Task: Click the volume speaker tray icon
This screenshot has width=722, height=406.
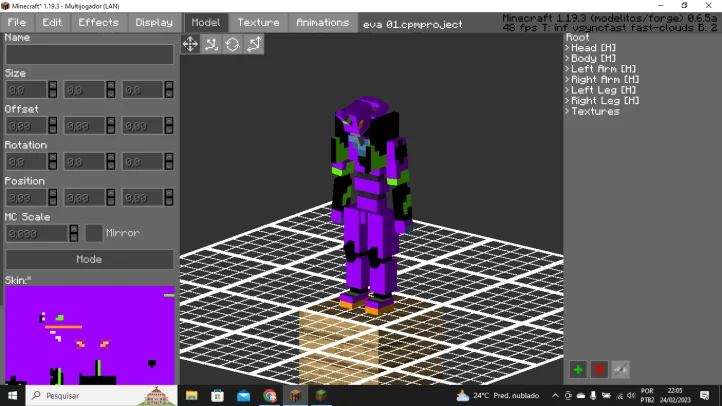Action: [631, 395]
